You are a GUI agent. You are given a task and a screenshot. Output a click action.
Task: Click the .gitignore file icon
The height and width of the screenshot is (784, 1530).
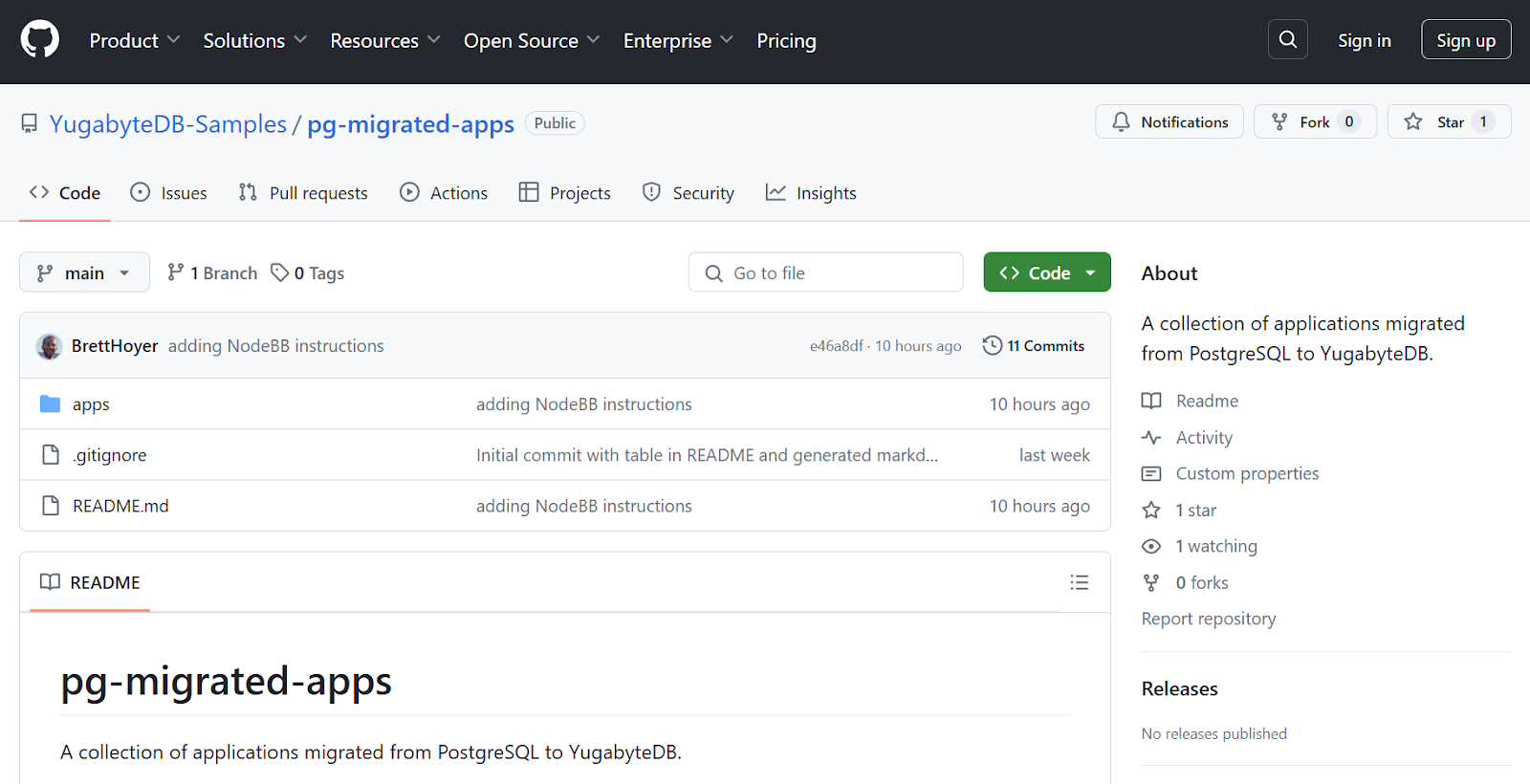click(51, 454)
